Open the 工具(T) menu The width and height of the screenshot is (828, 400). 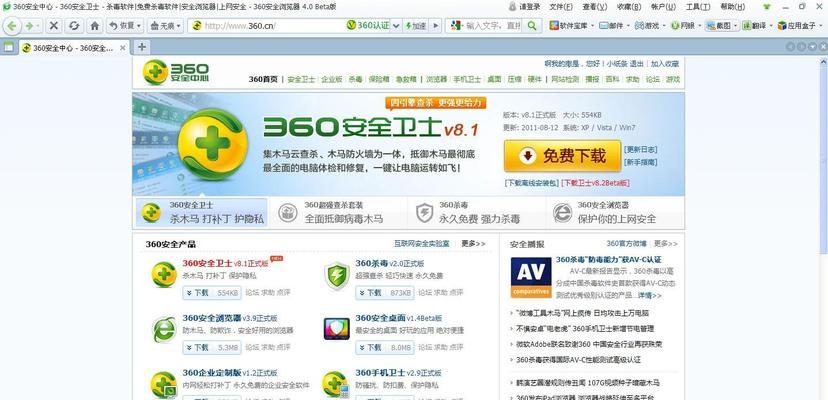coord(698,7)
